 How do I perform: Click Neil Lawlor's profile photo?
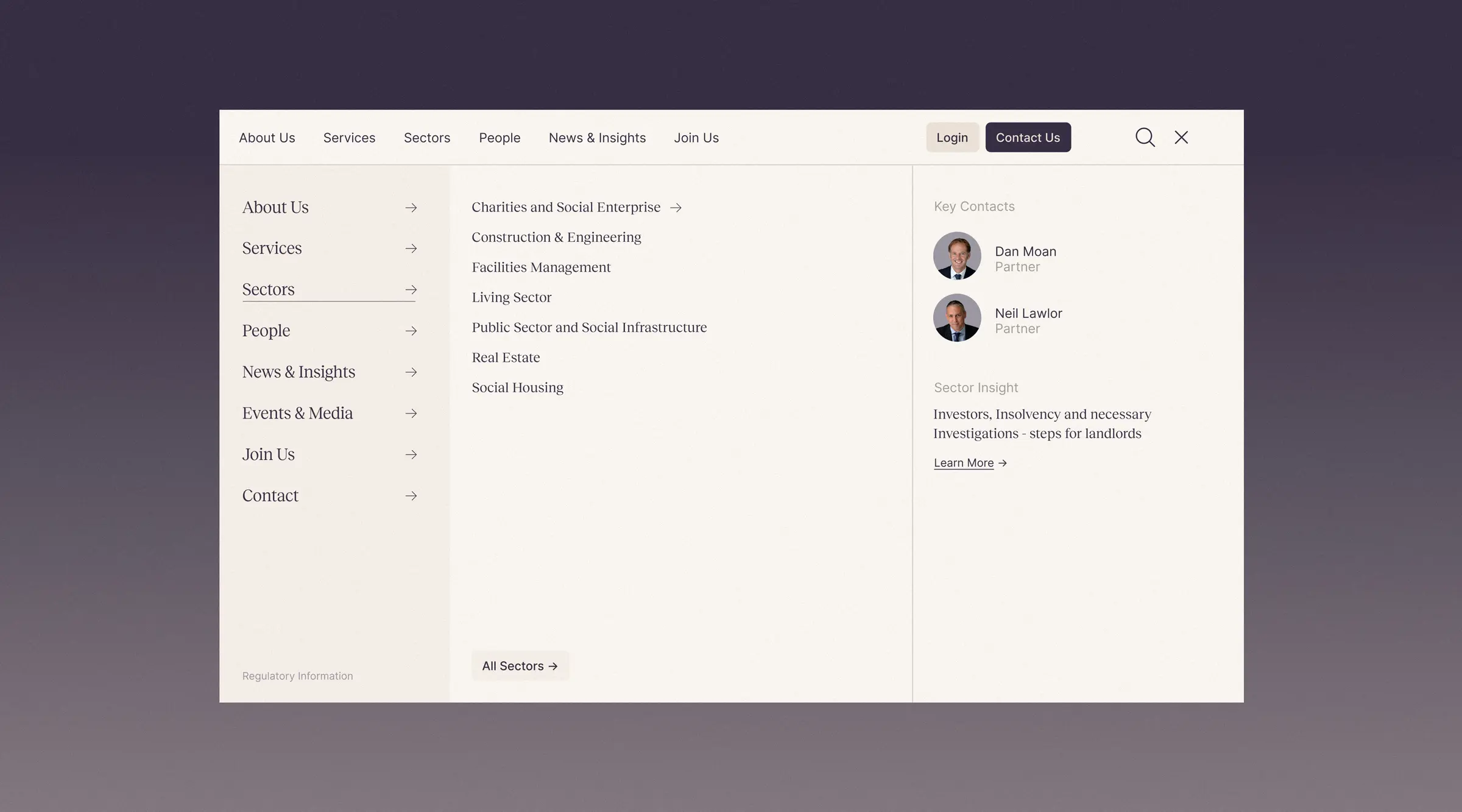click(957, 317)
